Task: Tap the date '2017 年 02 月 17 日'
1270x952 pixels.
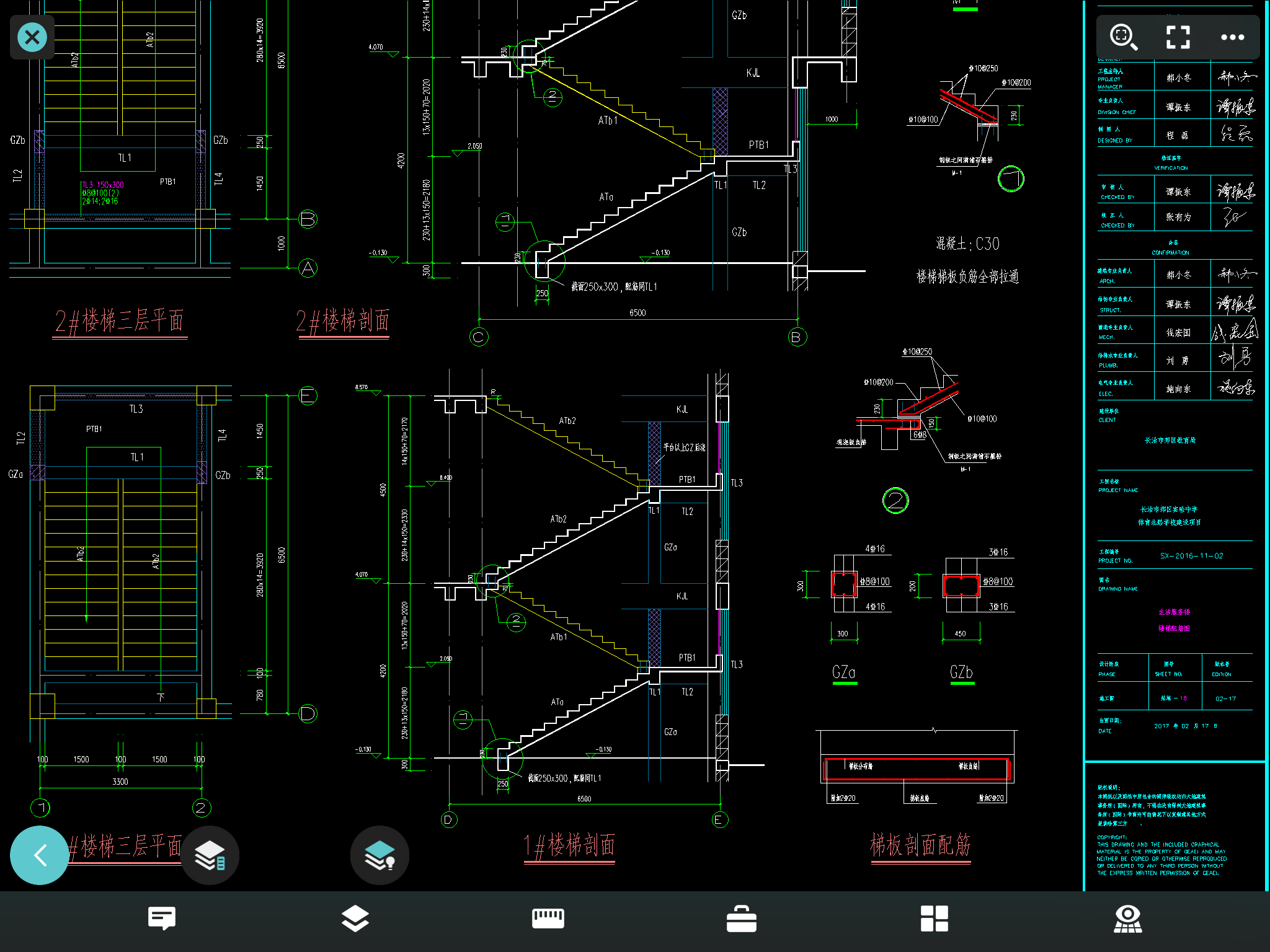Action: [1186, 726]
